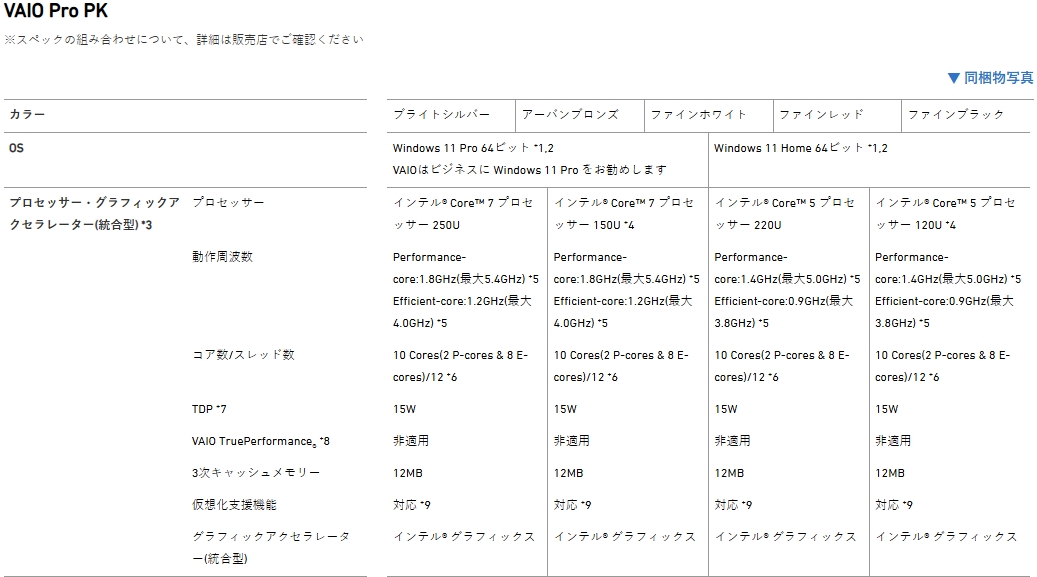This screenshot has height=577, width=1037.
Task: Click the 仮想化支援機能 row label
Action: [x=234, y=505]
